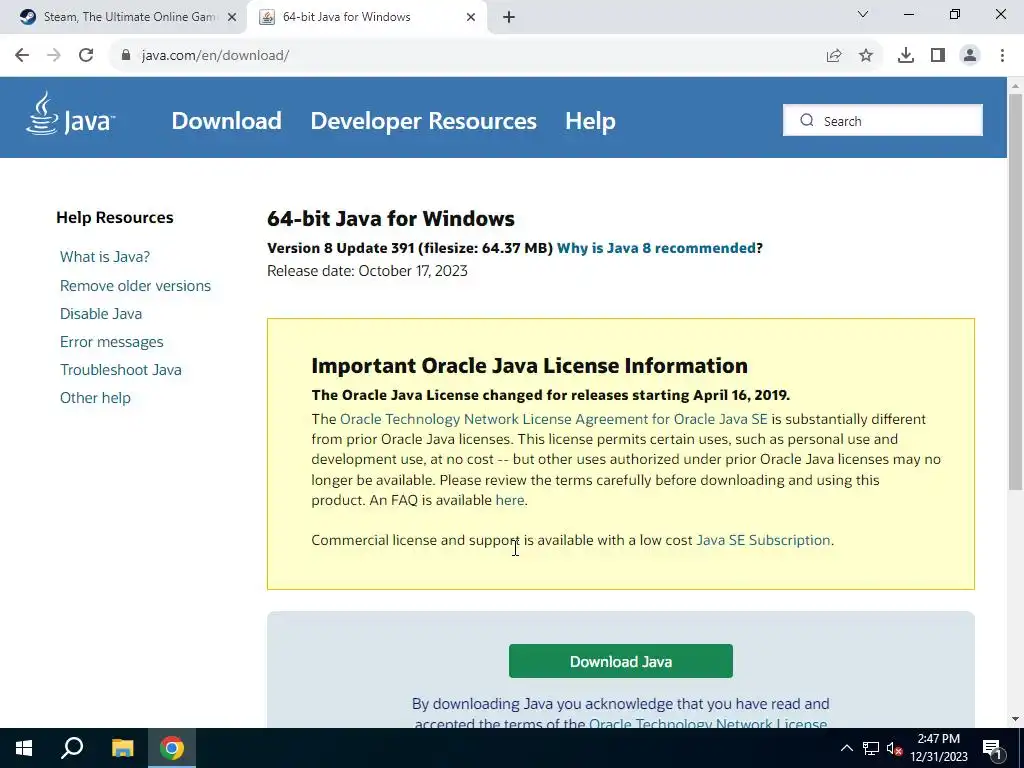Open Developer Resources menu
The width and height of the screenshot is (1024, 768).
[x=423, y=121]
